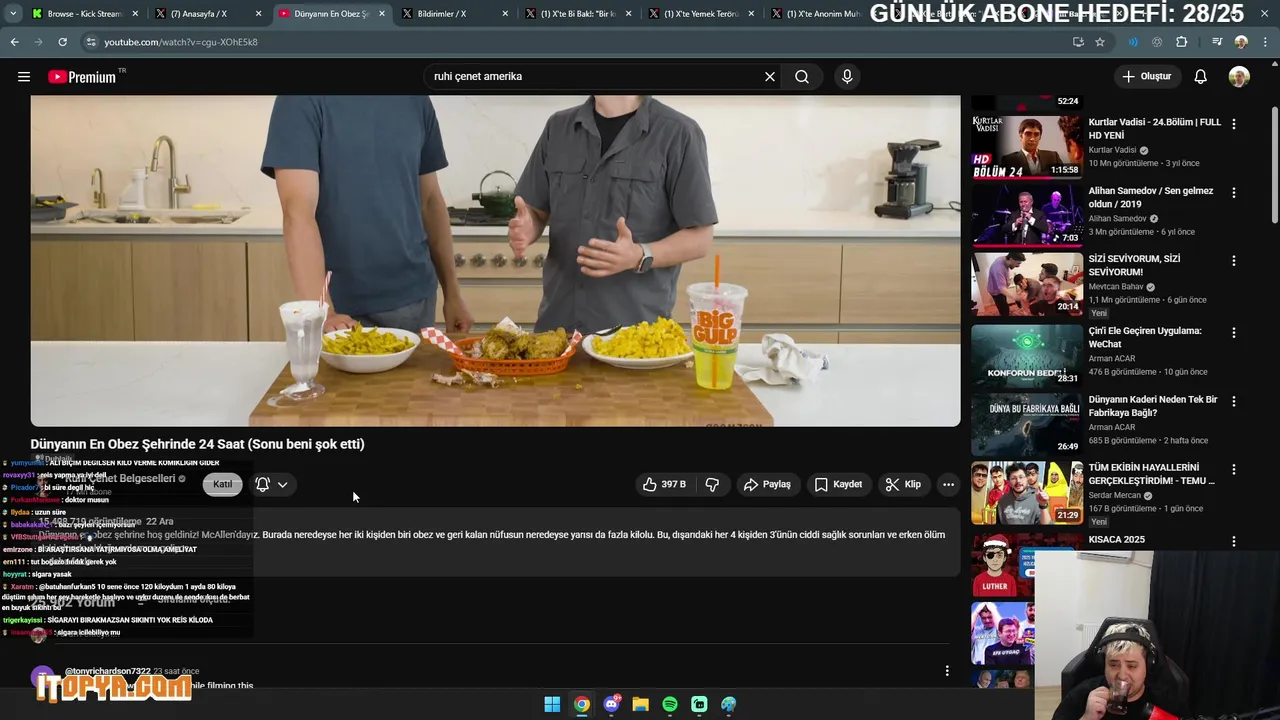Open SİZİ SEVİYORUM video thumbnail
The image size is (1280, 720).
[1026, 282]
